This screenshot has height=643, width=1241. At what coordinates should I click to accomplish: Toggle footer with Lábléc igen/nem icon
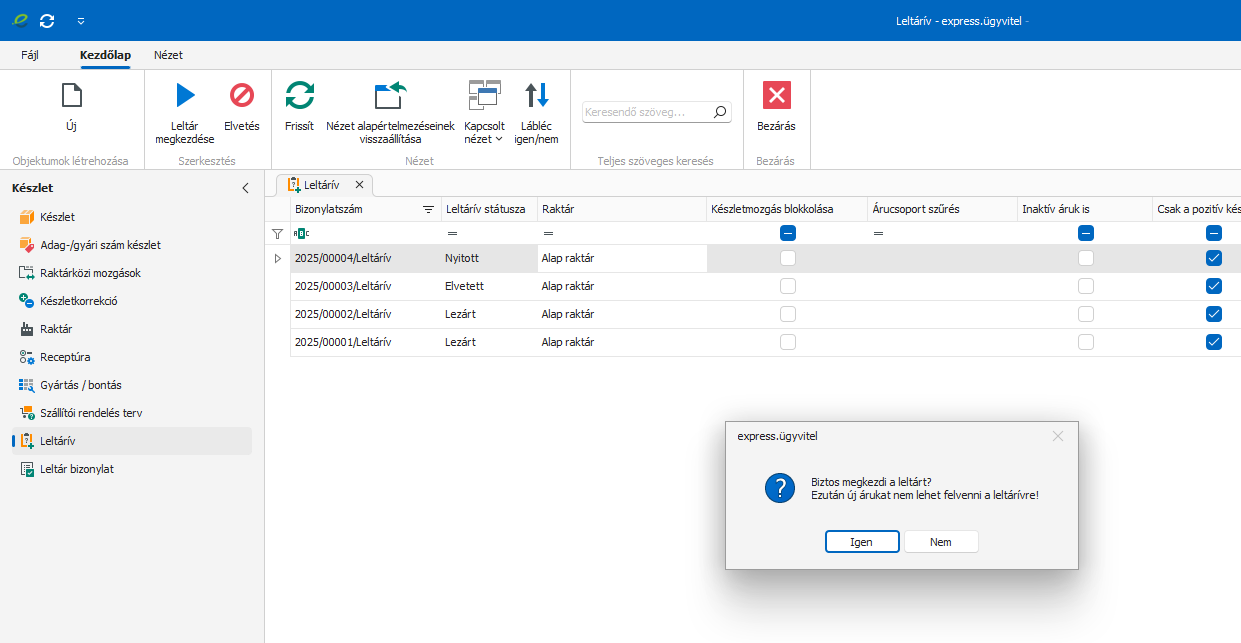[x=537, y=96]
